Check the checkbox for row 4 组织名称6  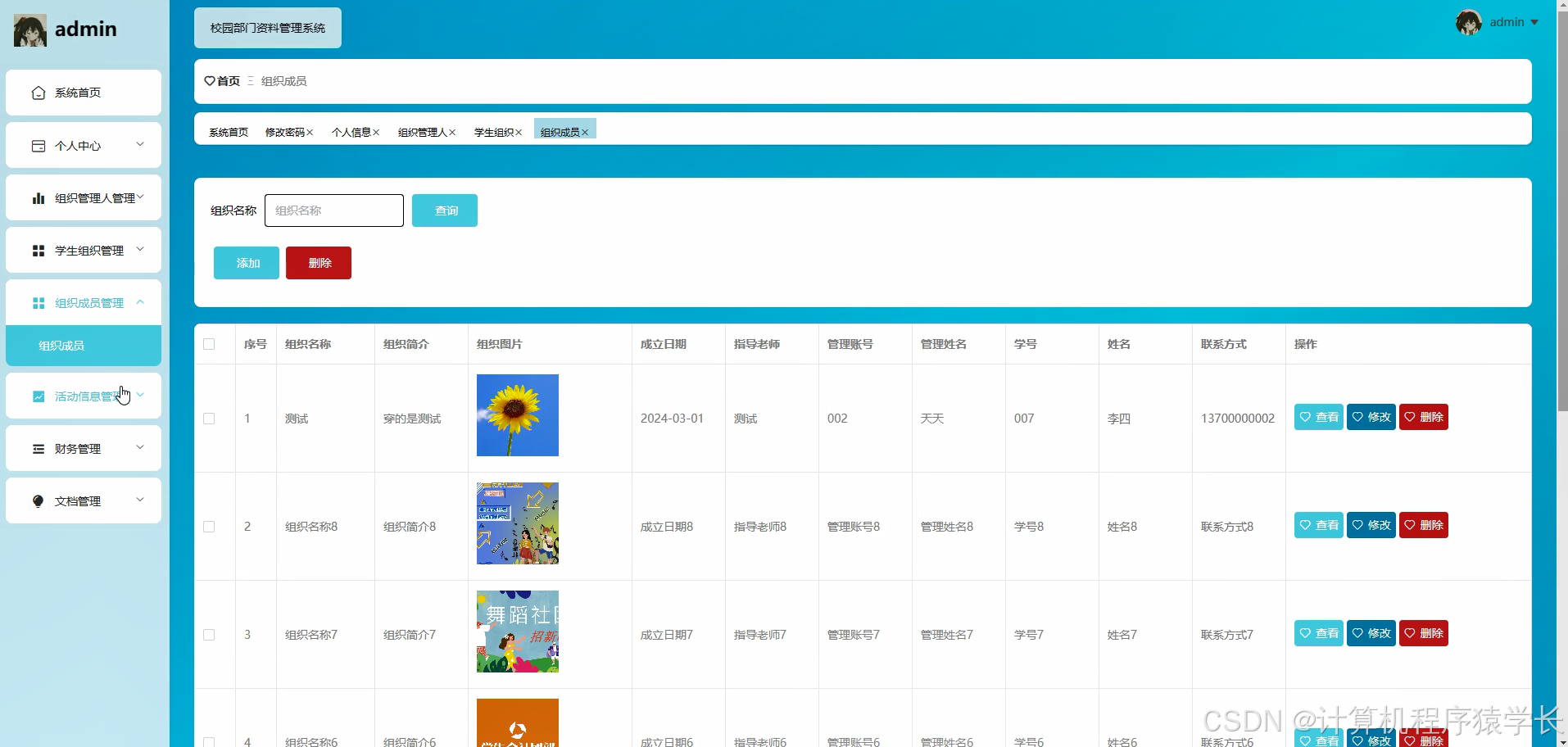pos(209,742)
